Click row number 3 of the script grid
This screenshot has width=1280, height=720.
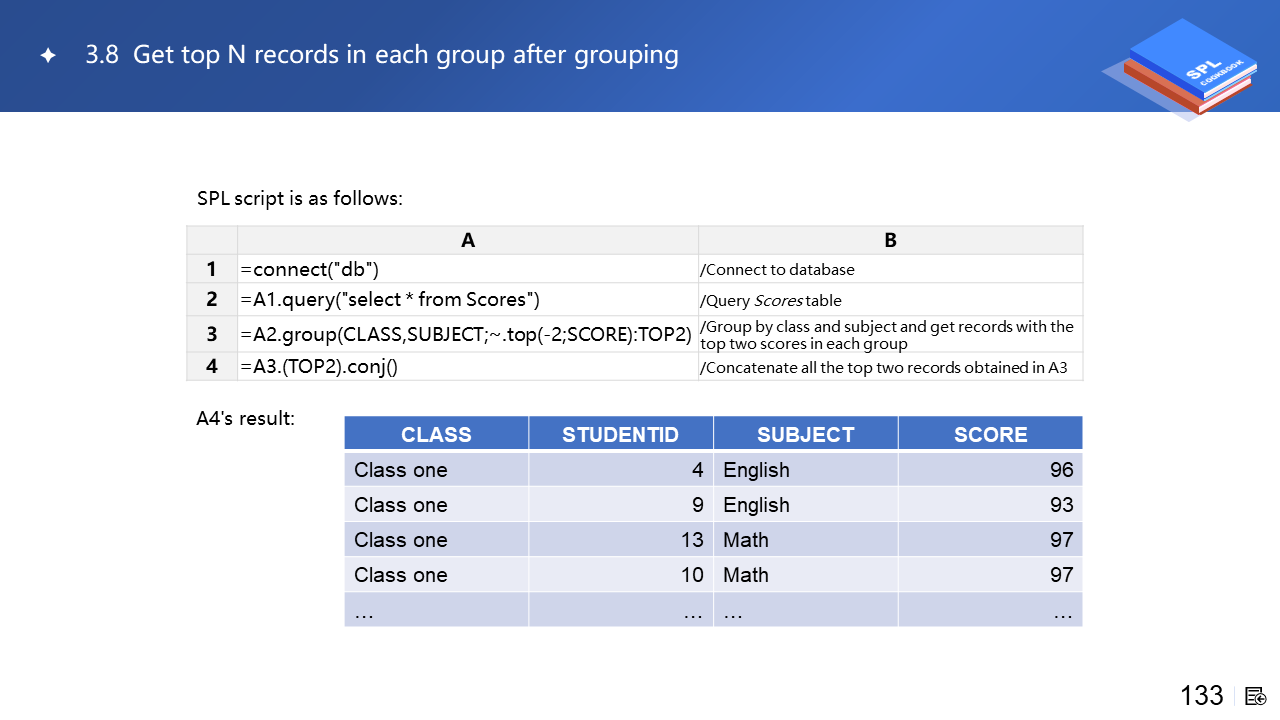[x=212, y=334]
